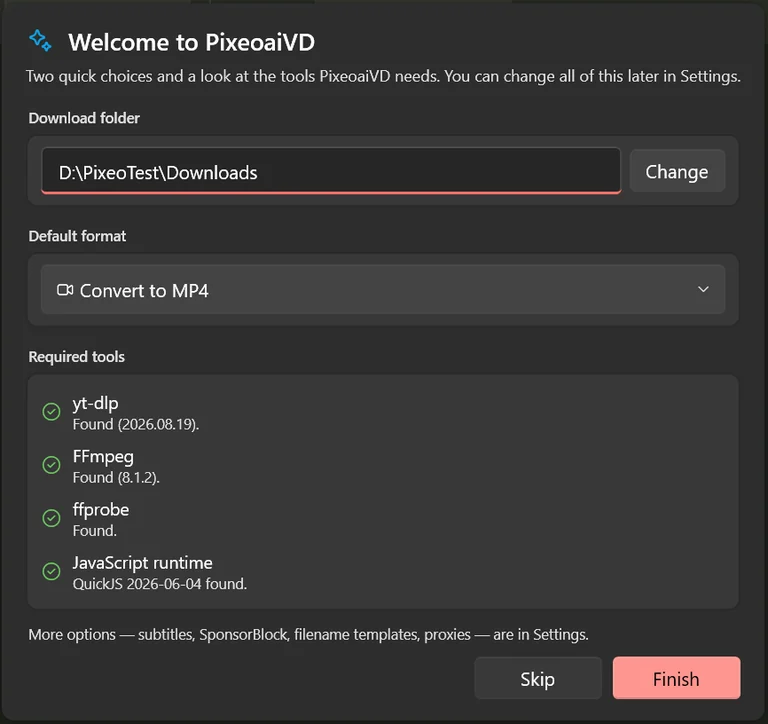
Task: Click the green check icon next to FFmpeg
Action: pos(51,465)
